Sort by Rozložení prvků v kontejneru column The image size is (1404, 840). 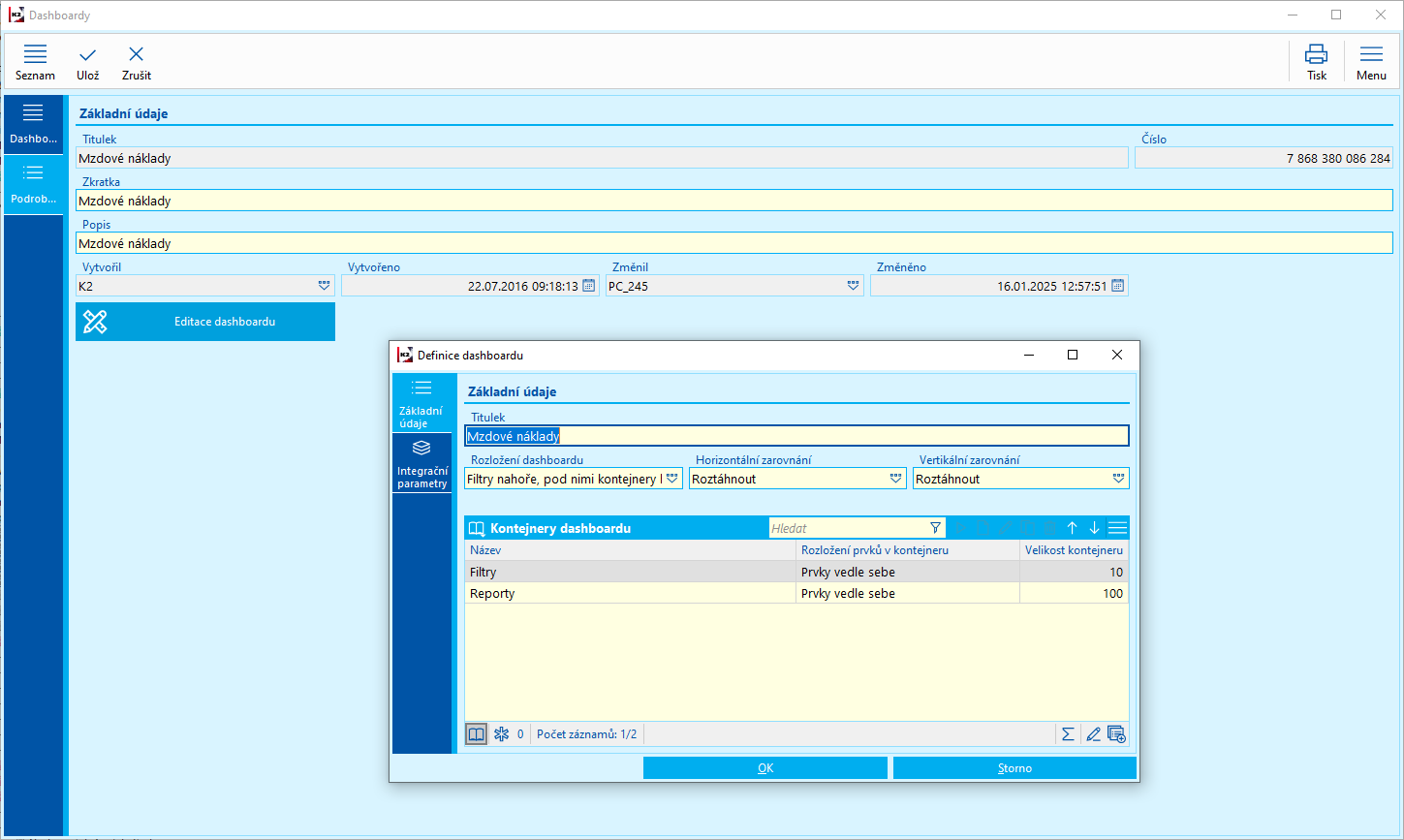pyautogui.click(x=908, y=550)
